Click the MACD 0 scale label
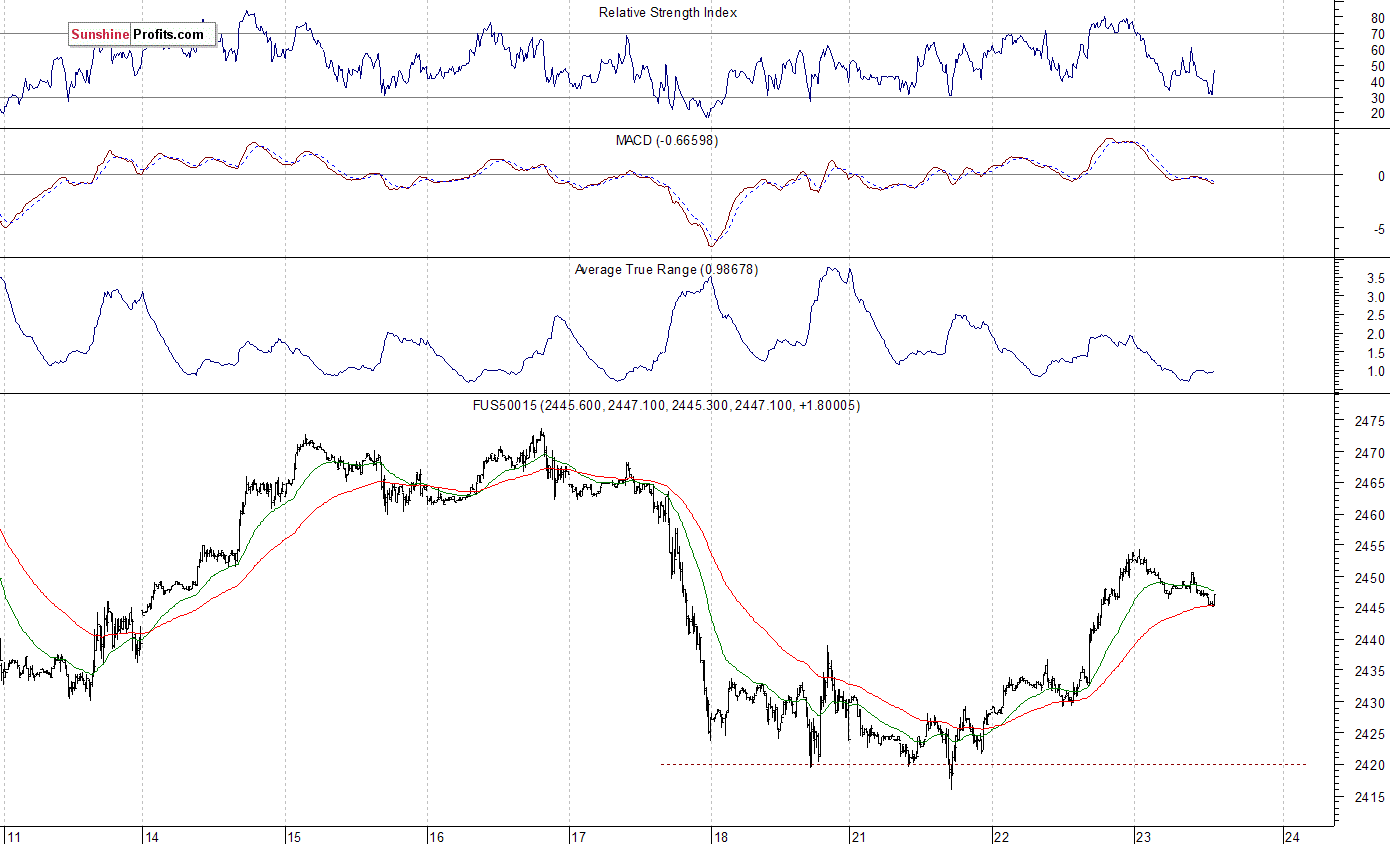The width and height of the screenshot is (1390, 844). click(1381, 175)
